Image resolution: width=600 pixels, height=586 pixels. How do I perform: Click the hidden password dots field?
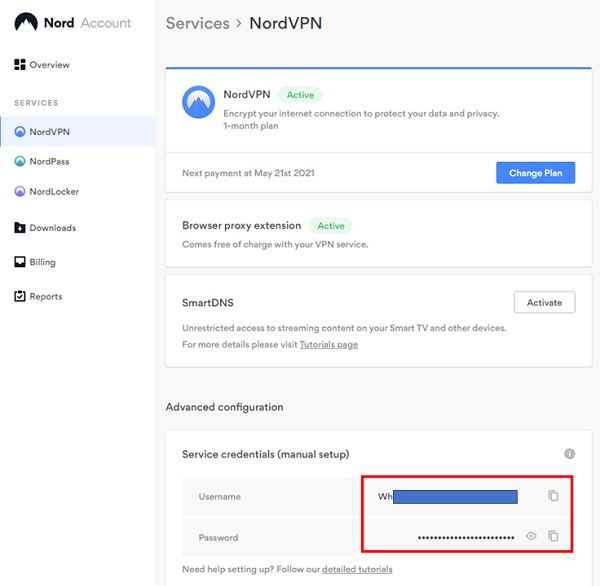pos(466,537)
